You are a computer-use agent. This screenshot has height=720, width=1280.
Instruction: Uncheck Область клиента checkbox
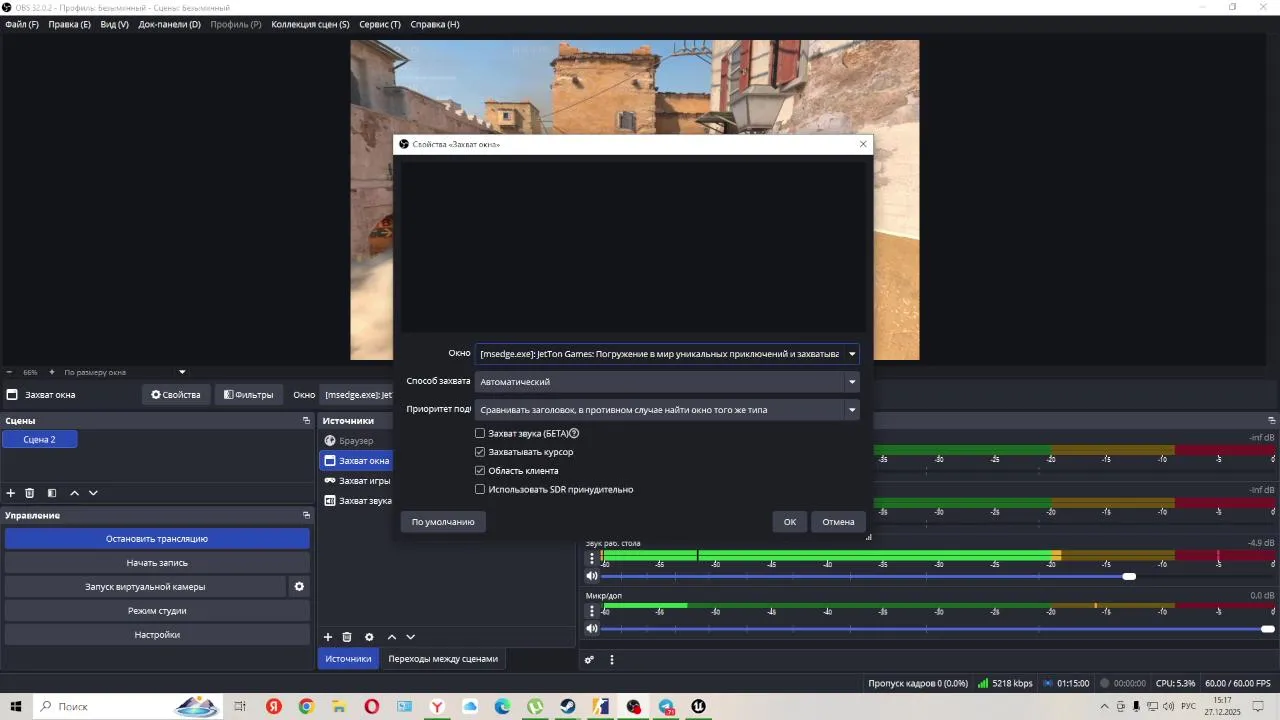point(480,471)
